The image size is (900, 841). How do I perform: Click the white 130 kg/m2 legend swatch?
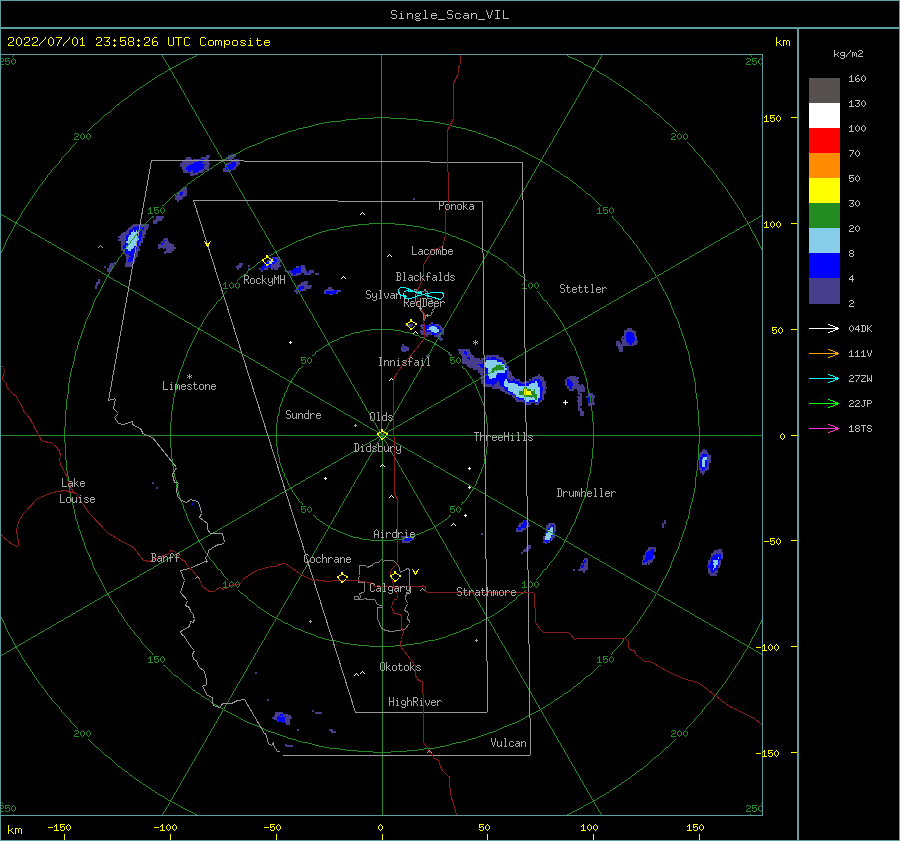click(x=824, y=115)
